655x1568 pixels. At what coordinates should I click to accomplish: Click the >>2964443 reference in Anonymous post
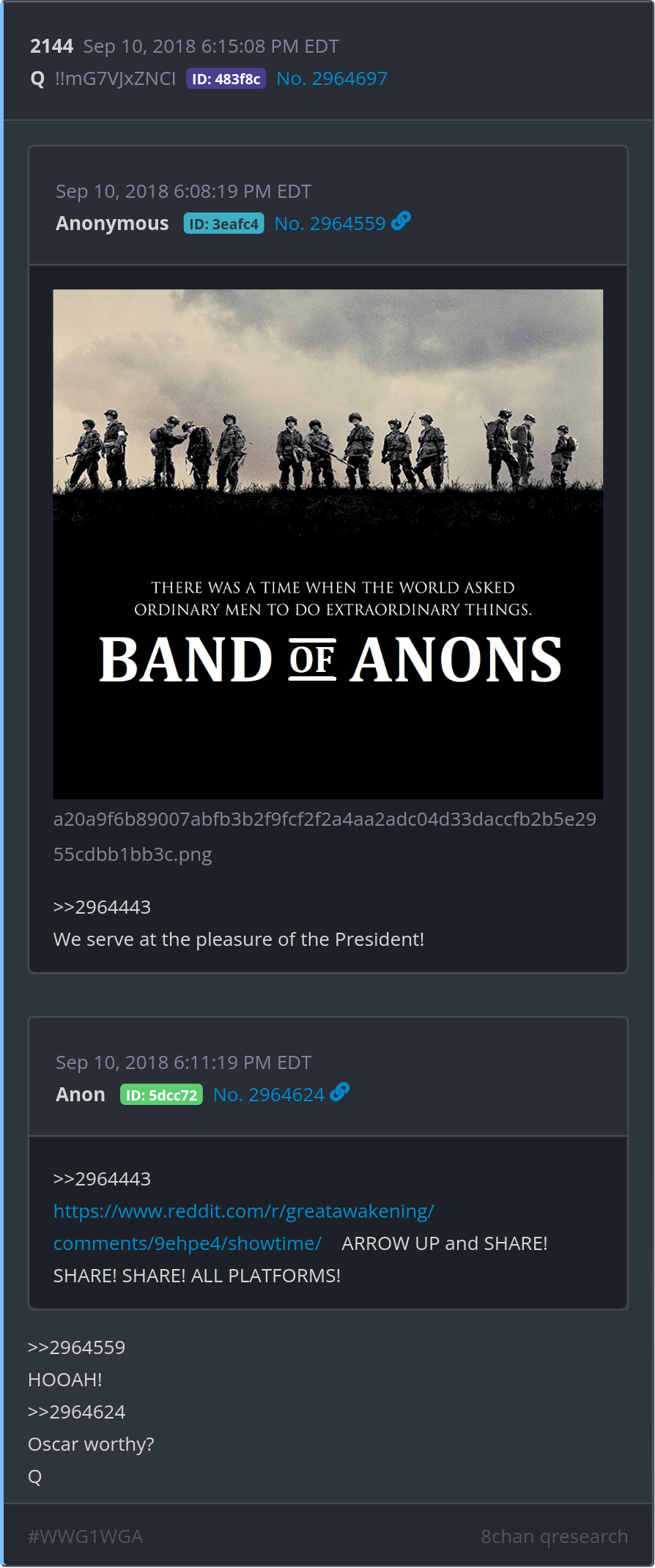(x=102, y=907)
